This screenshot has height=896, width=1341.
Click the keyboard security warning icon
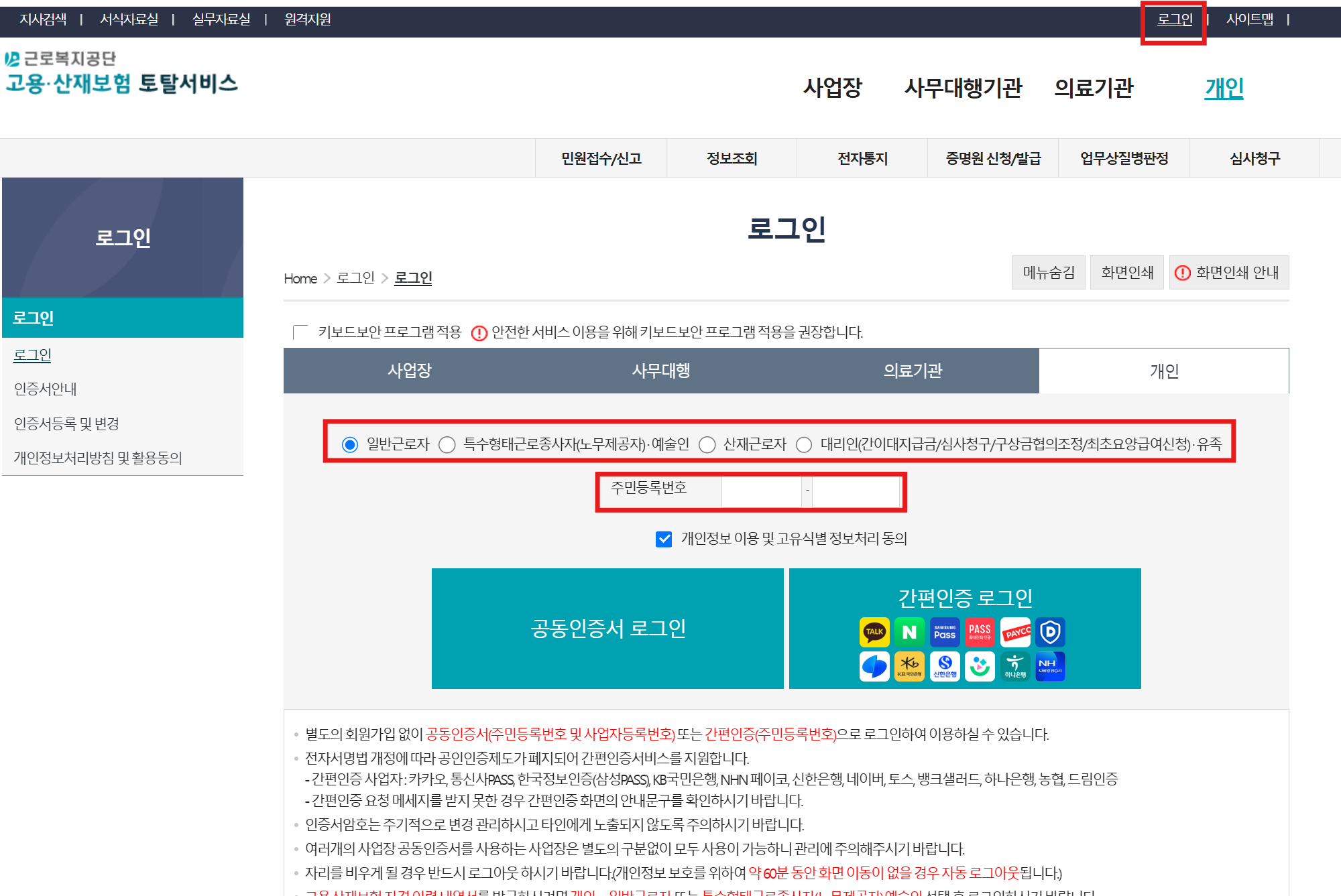click(x=479, y=333)
